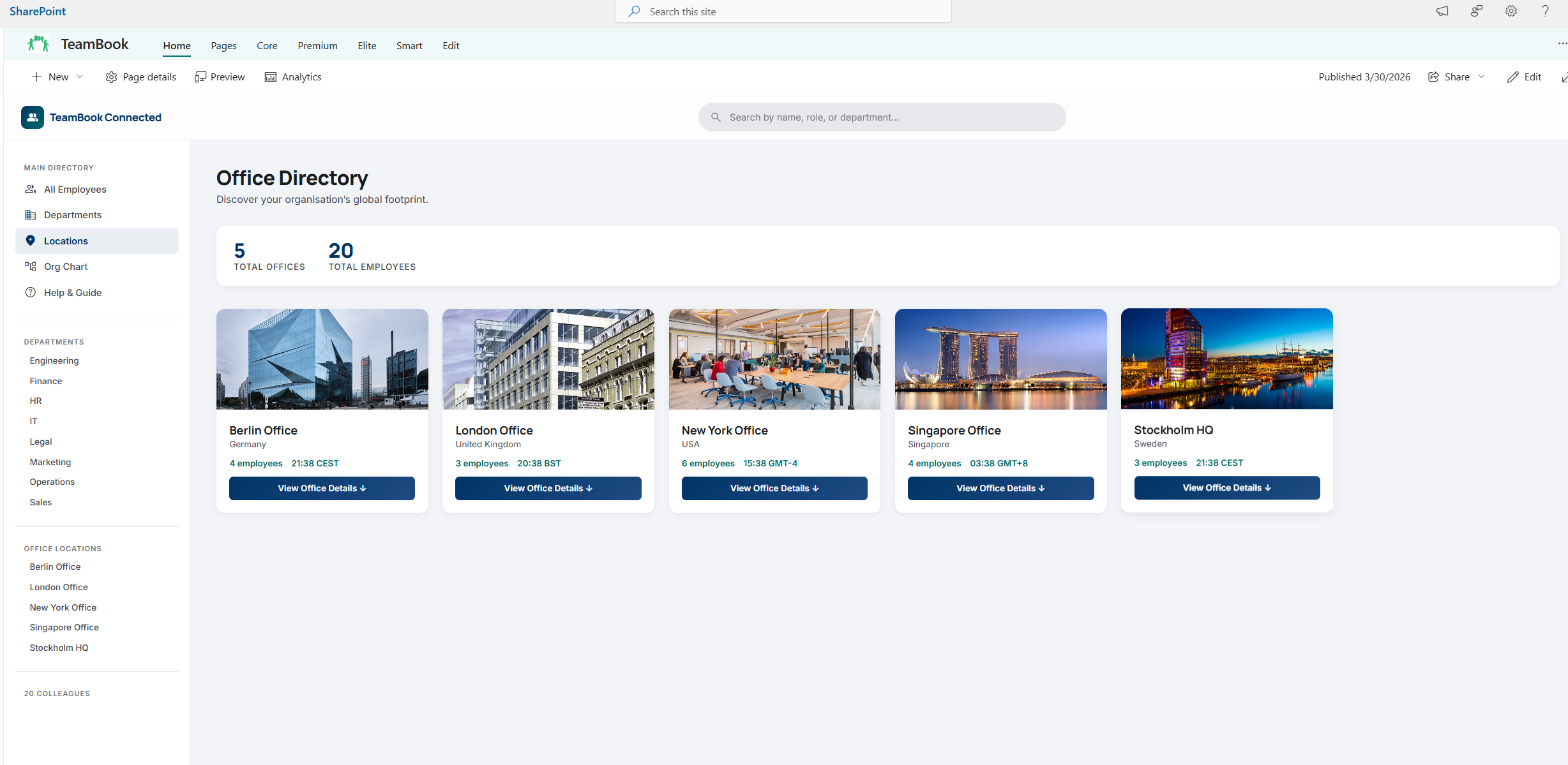This screenshot has height=765, width=1568.
Task: Open the ellipsis overflow menu
Action: 1562,43
